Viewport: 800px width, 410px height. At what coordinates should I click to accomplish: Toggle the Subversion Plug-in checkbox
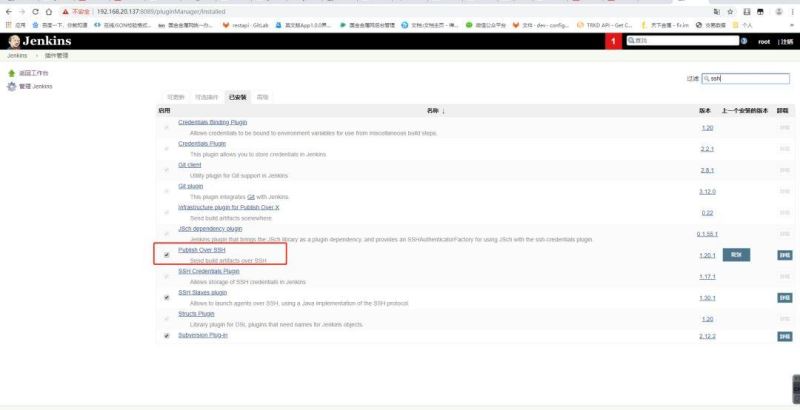point(166,336)
